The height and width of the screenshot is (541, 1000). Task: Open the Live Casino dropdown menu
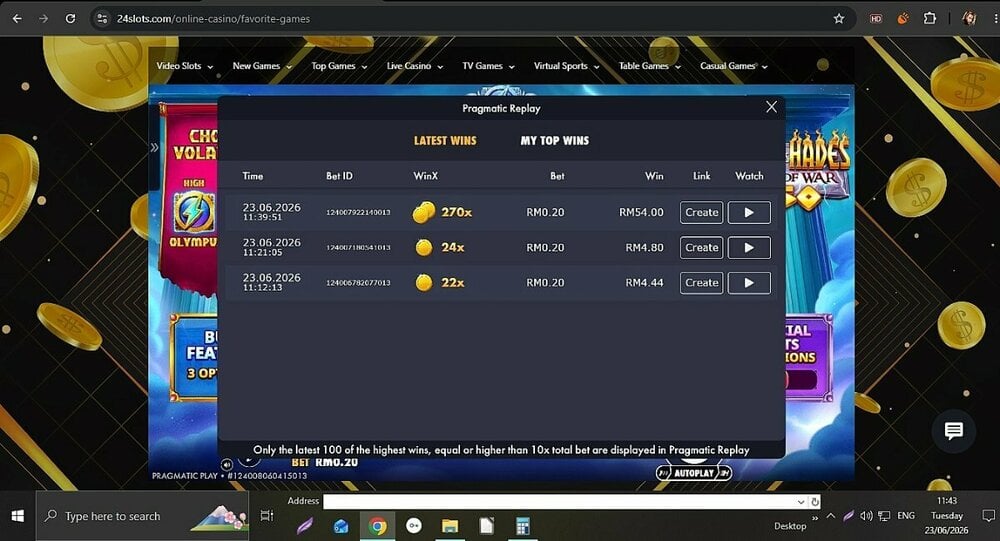415,66
